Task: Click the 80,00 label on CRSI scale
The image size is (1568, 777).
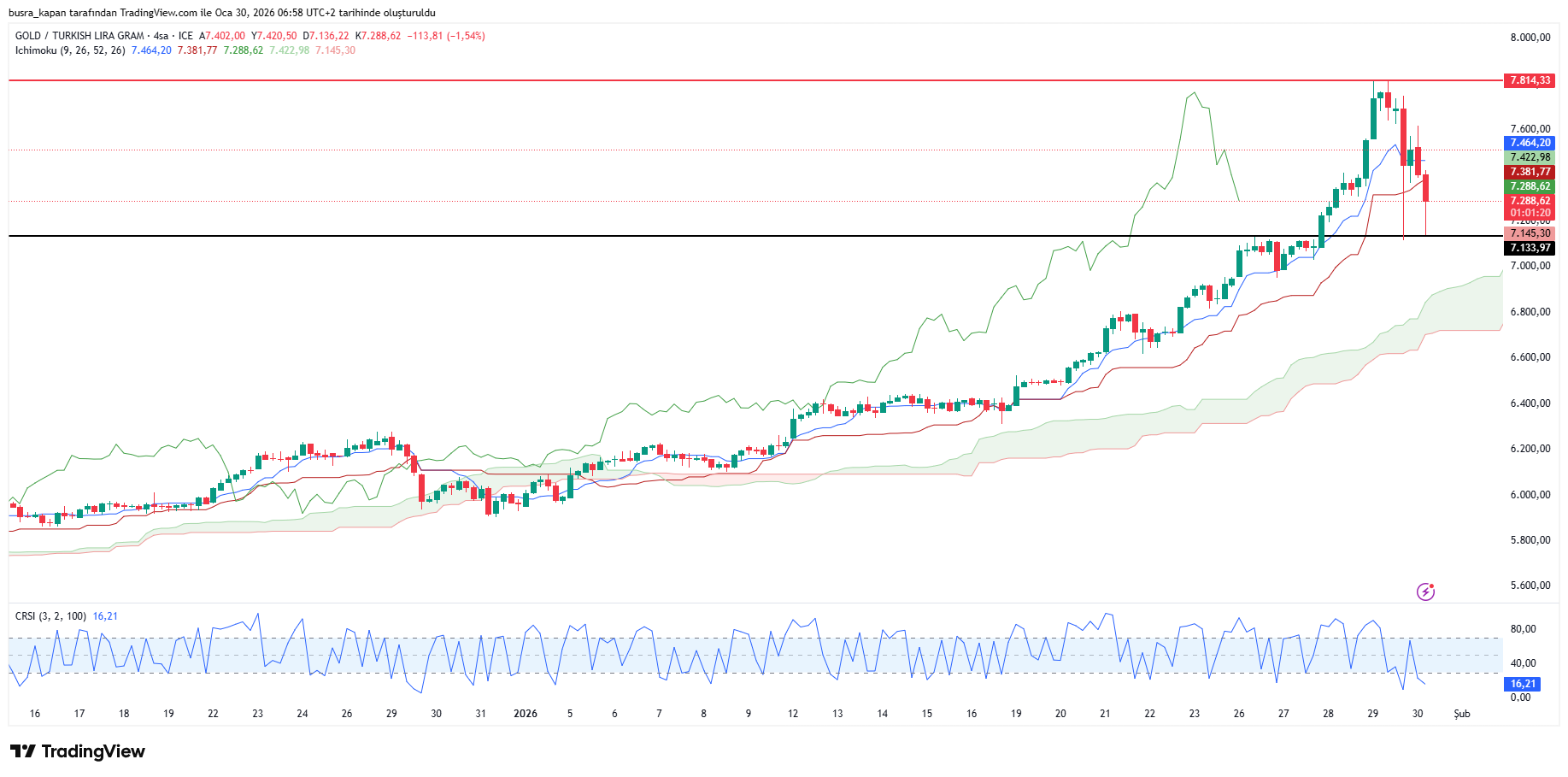Action: [1523, 629]
